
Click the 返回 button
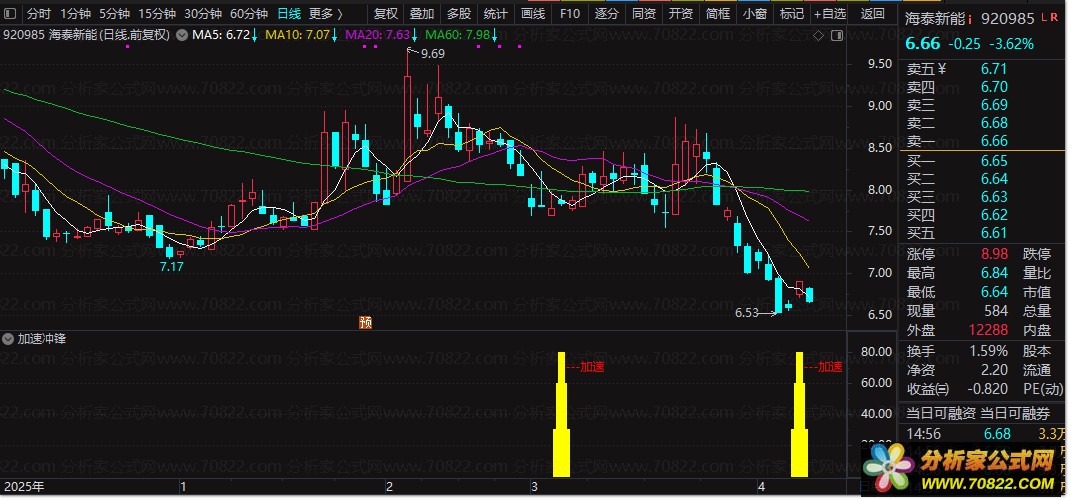click(x=872, y=14)
